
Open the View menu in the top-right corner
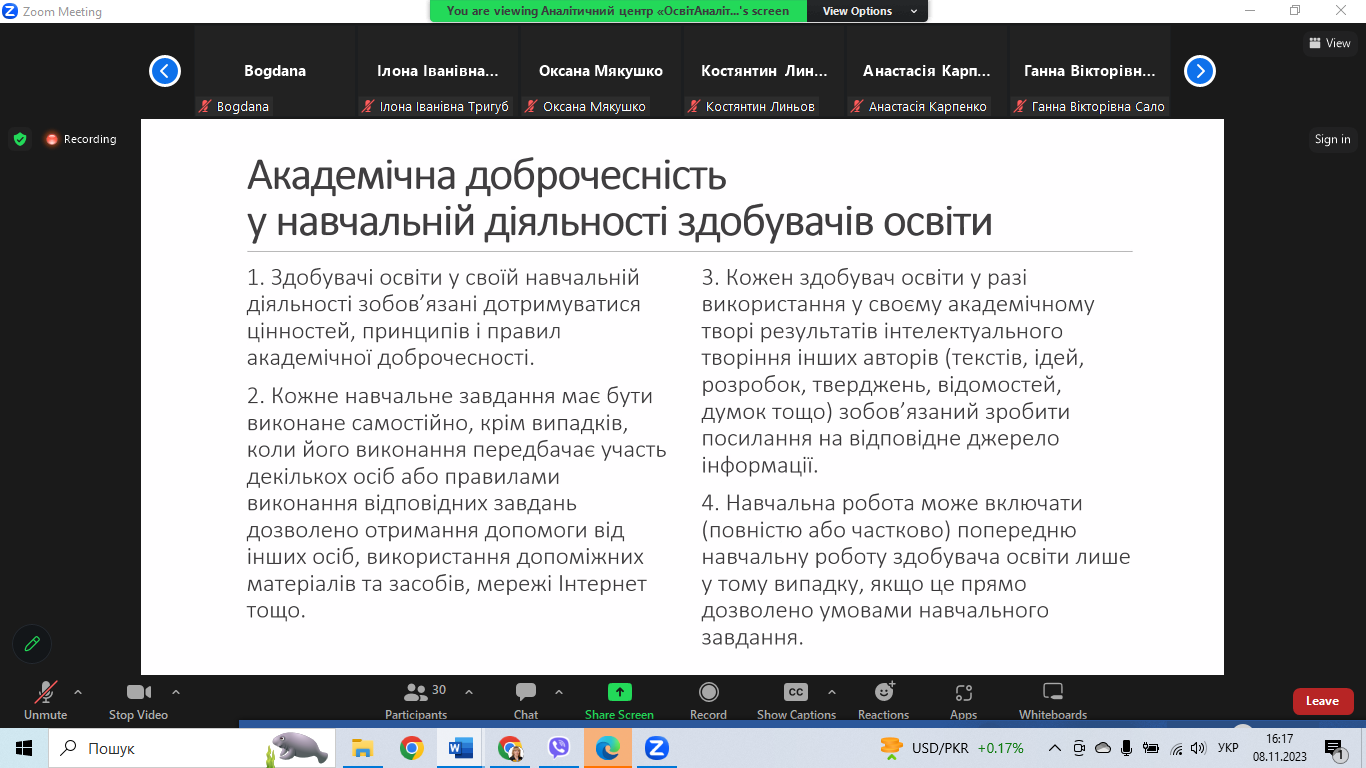click(1331, 43)
